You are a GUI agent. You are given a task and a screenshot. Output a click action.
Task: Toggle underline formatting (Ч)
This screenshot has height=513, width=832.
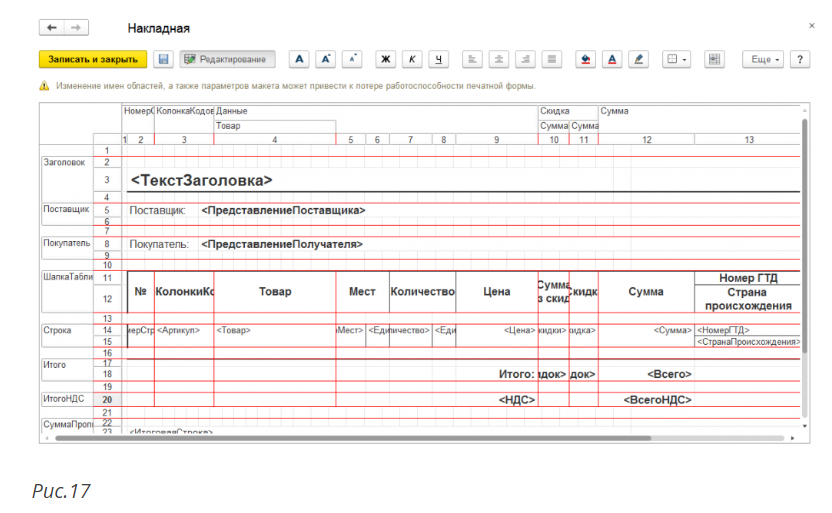(438, 60)
